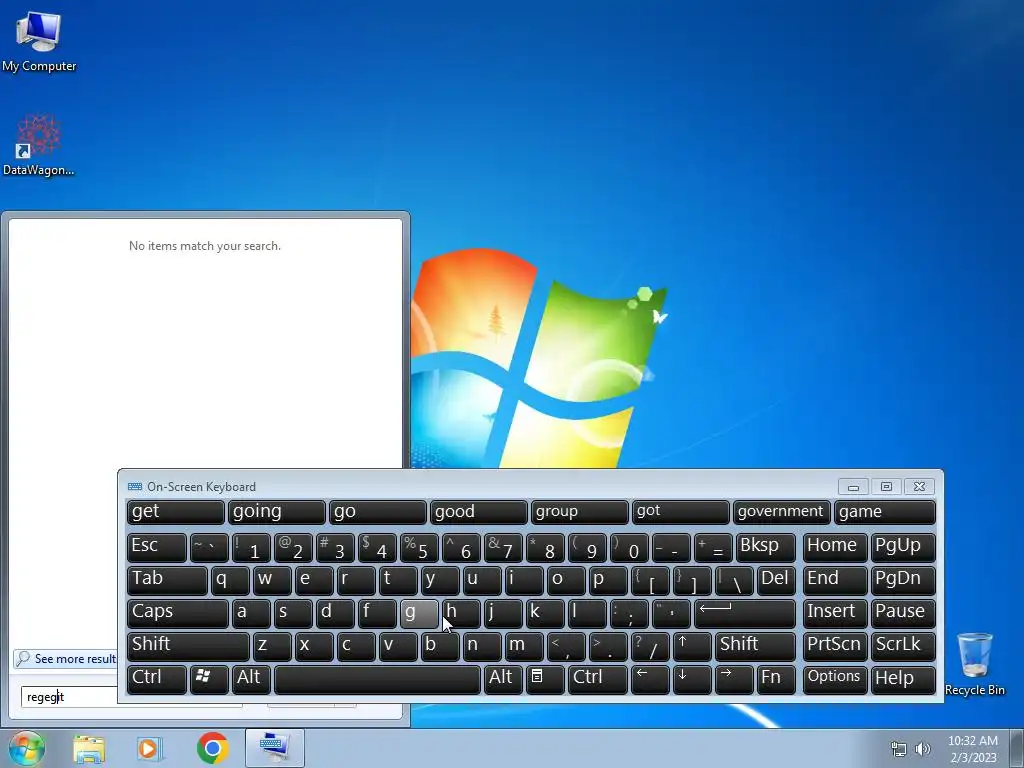Toggle the left Alt key
Image resolution: width=1024 pixels, height=768 pixels.
(251, 679)
